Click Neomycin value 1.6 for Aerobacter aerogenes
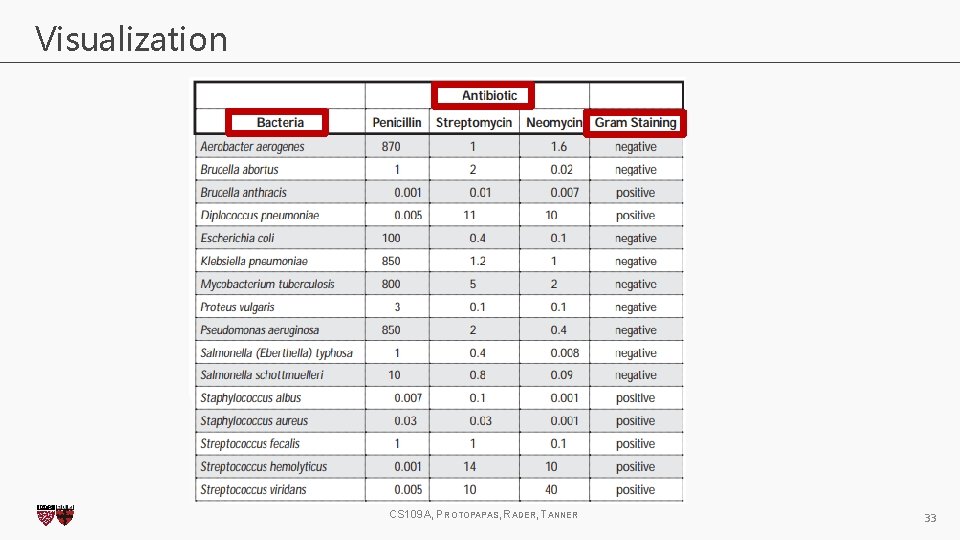The width and height of the screenshot is (960, 540). click(558, 146)
